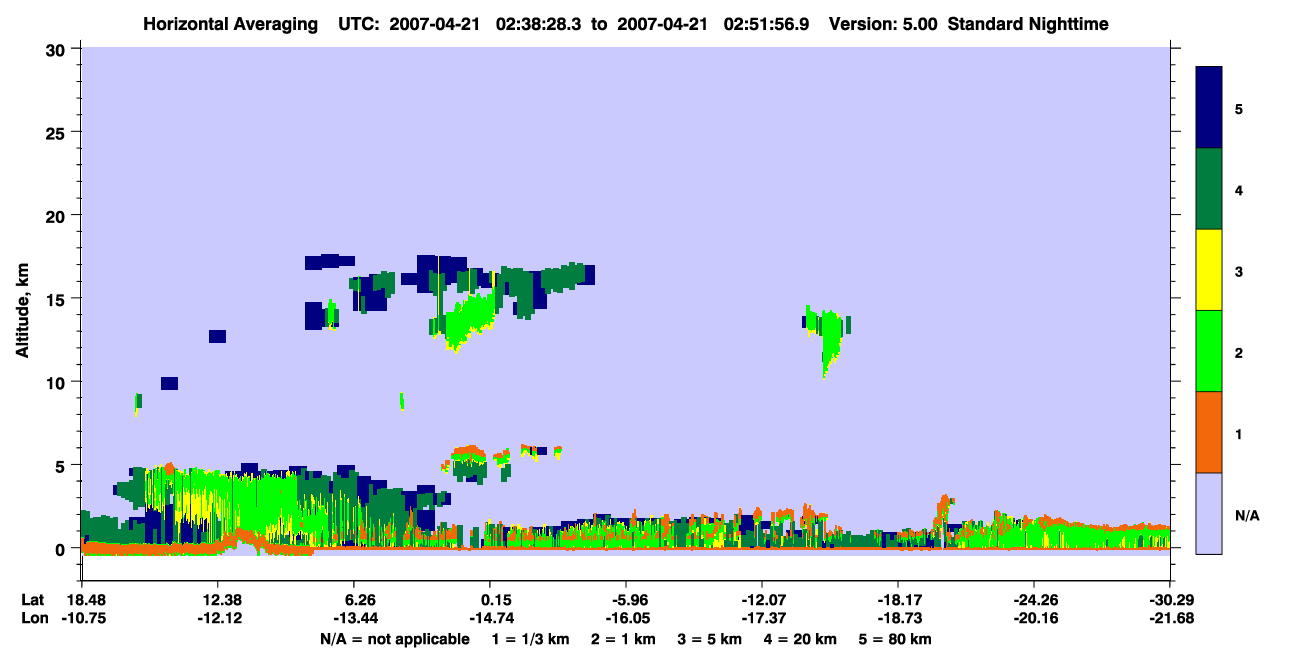This screenshot has height=667, width=1300.
Task: Select the yellow 3 color swatch
Action: pyautogui.click(x=1209, y=270)
